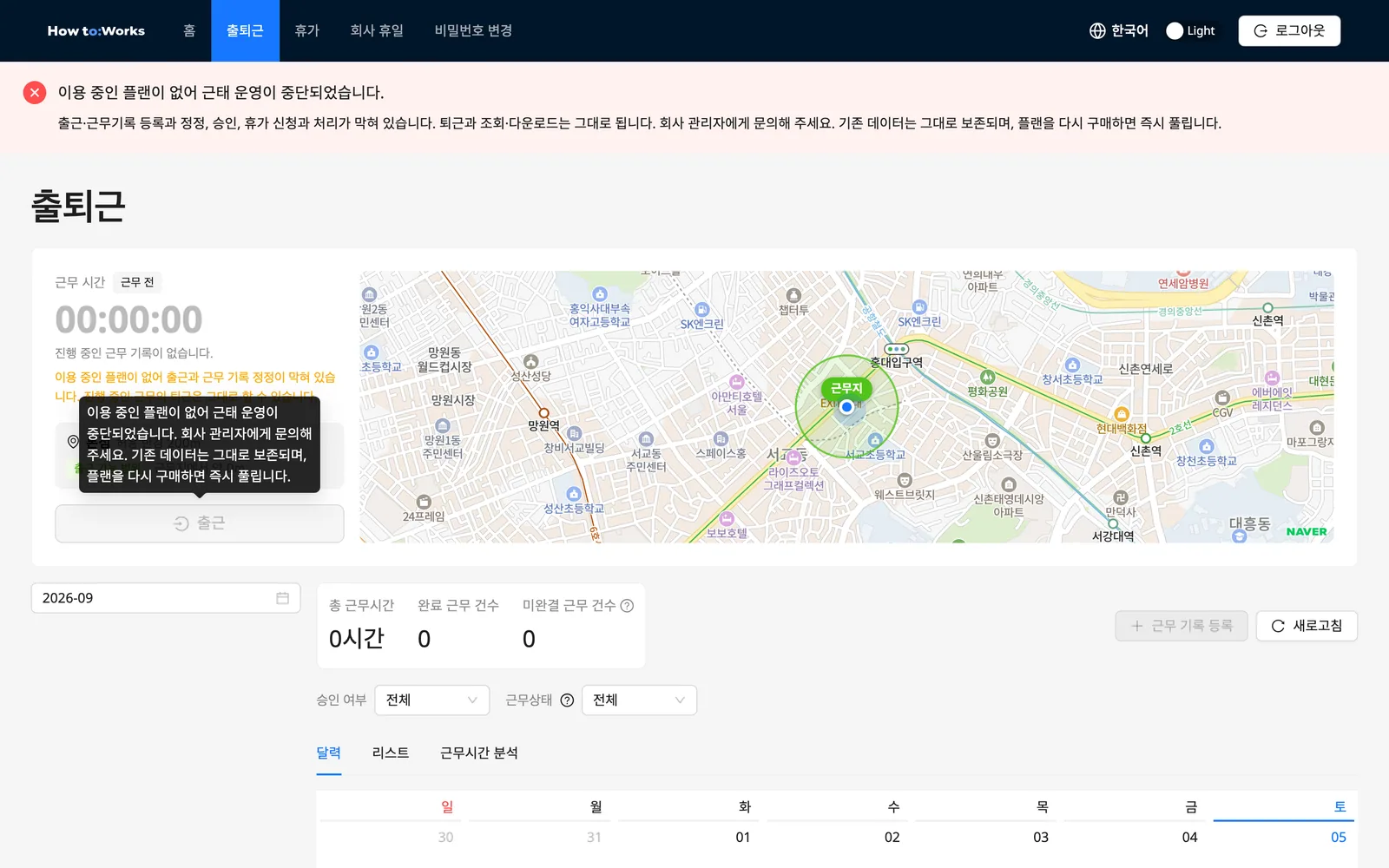Click the globe language icon

[1097, 30]
